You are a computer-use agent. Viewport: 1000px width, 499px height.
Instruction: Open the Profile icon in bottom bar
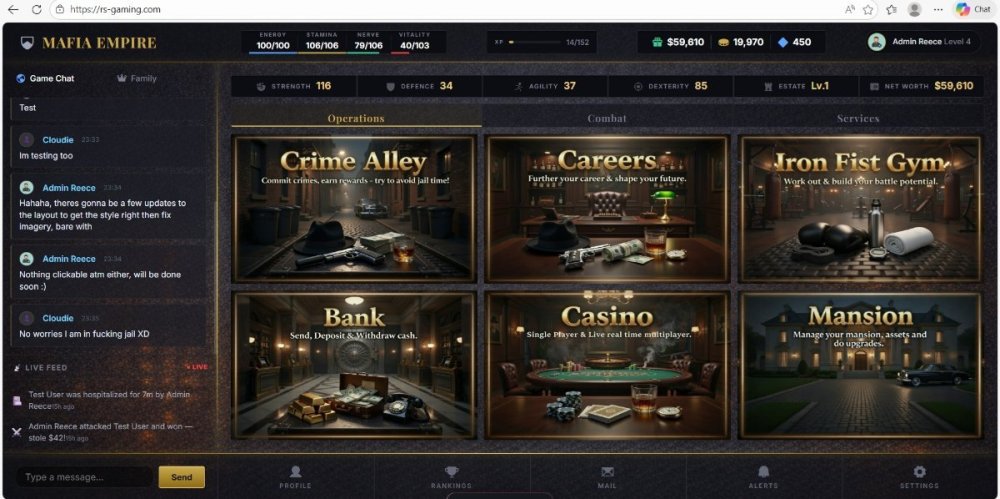click(x=295, y=472)
